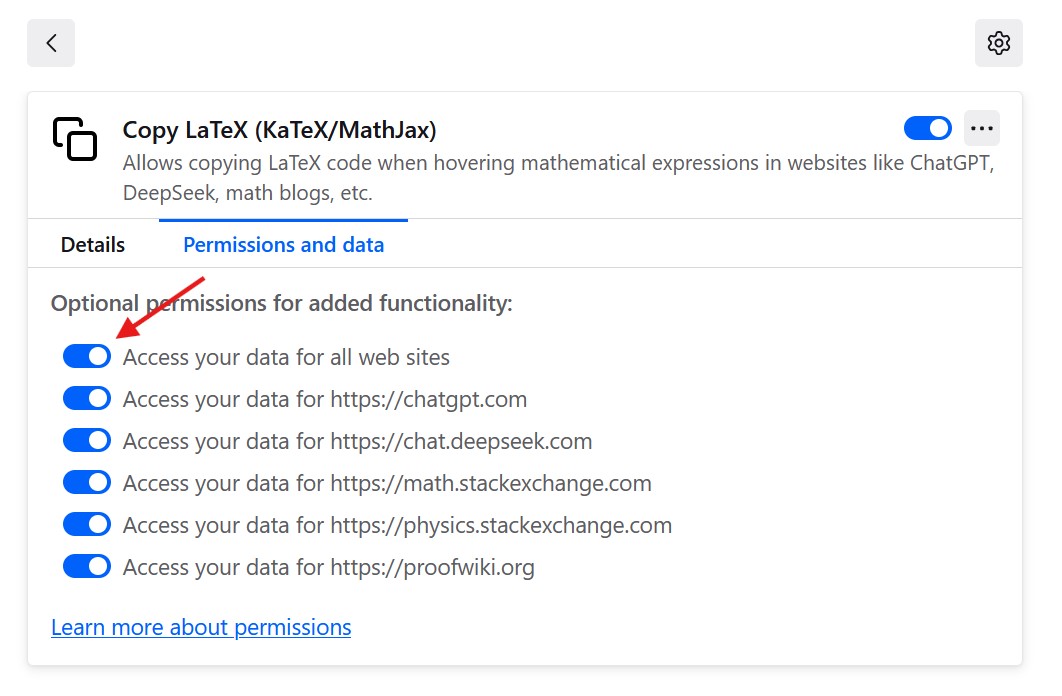Click the back navigation arrow

coord(50,43)
